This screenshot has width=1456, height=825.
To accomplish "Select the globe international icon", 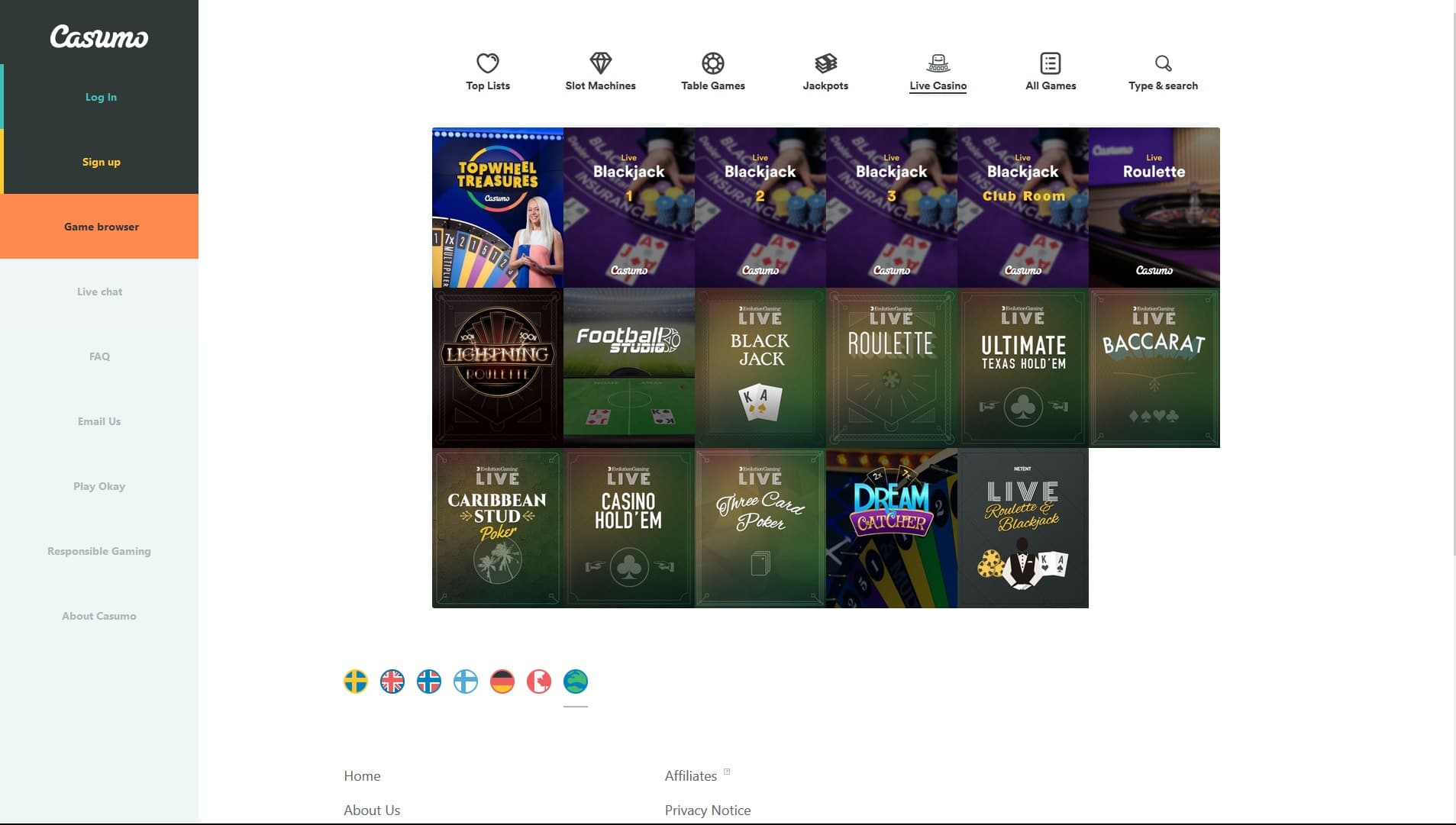I will pyautogui.click(x=576, y=682).
